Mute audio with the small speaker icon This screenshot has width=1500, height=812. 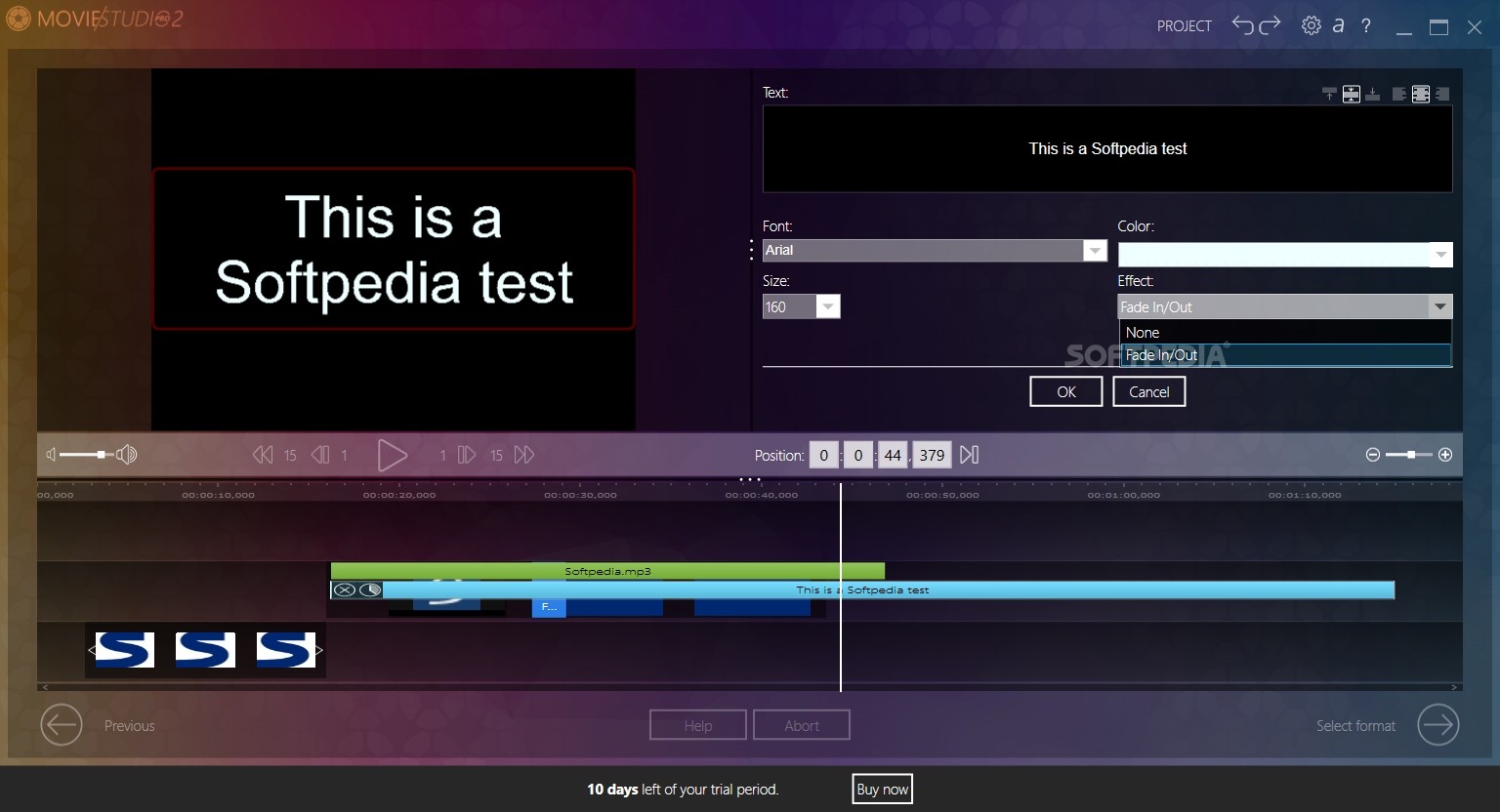52,455
